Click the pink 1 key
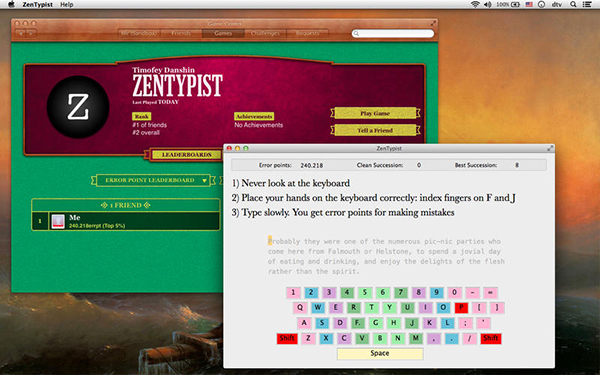600x375 pixels. click(293, 293)
